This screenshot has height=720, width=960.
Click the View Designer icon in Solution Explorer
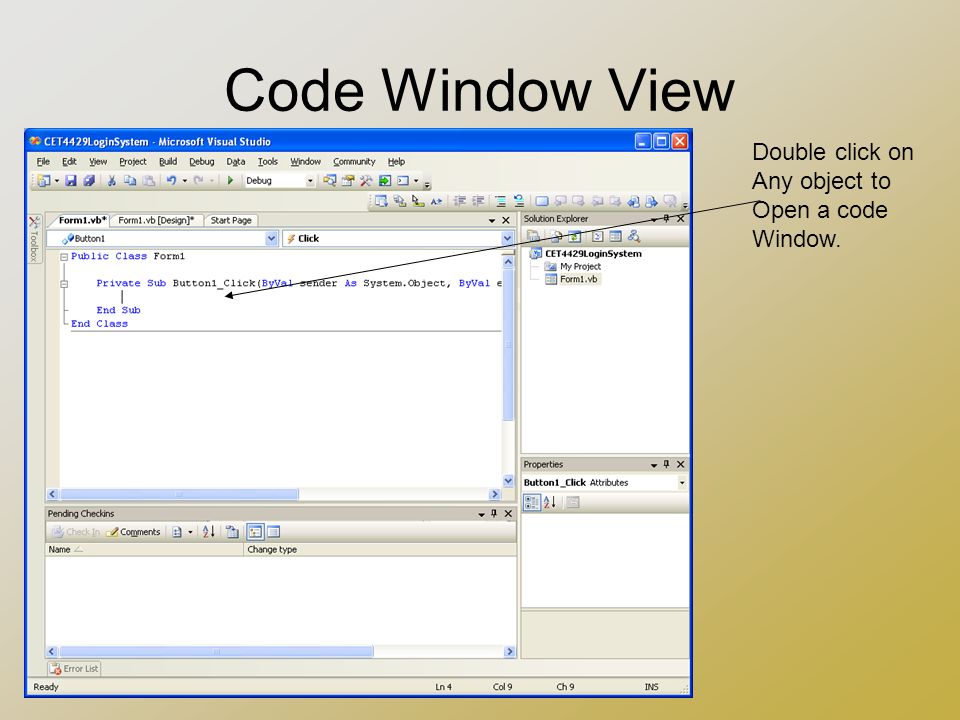[x=615, y=236]
